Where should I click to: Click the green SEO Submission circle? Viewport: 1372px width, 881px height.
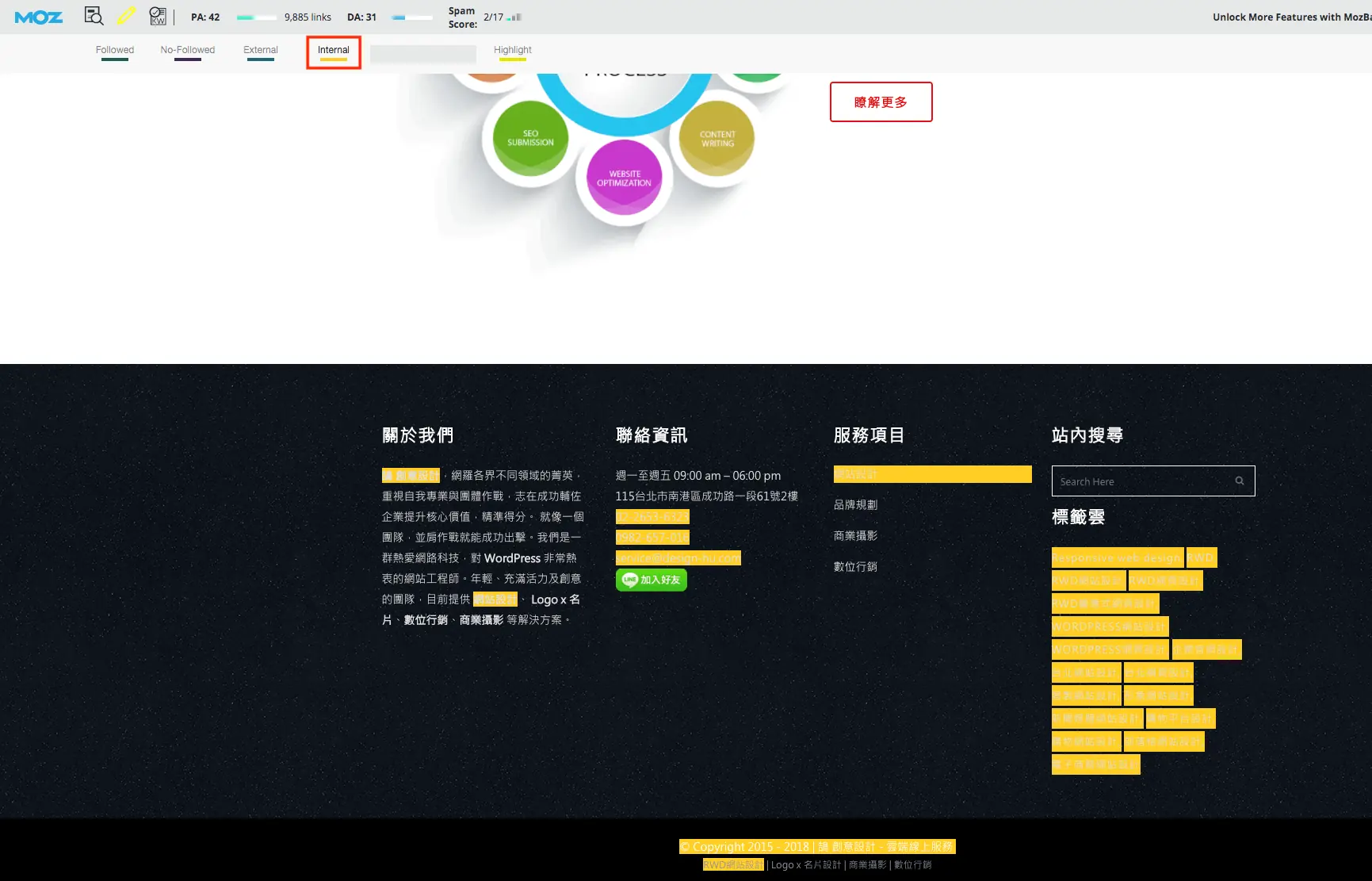tap(530, 138)
